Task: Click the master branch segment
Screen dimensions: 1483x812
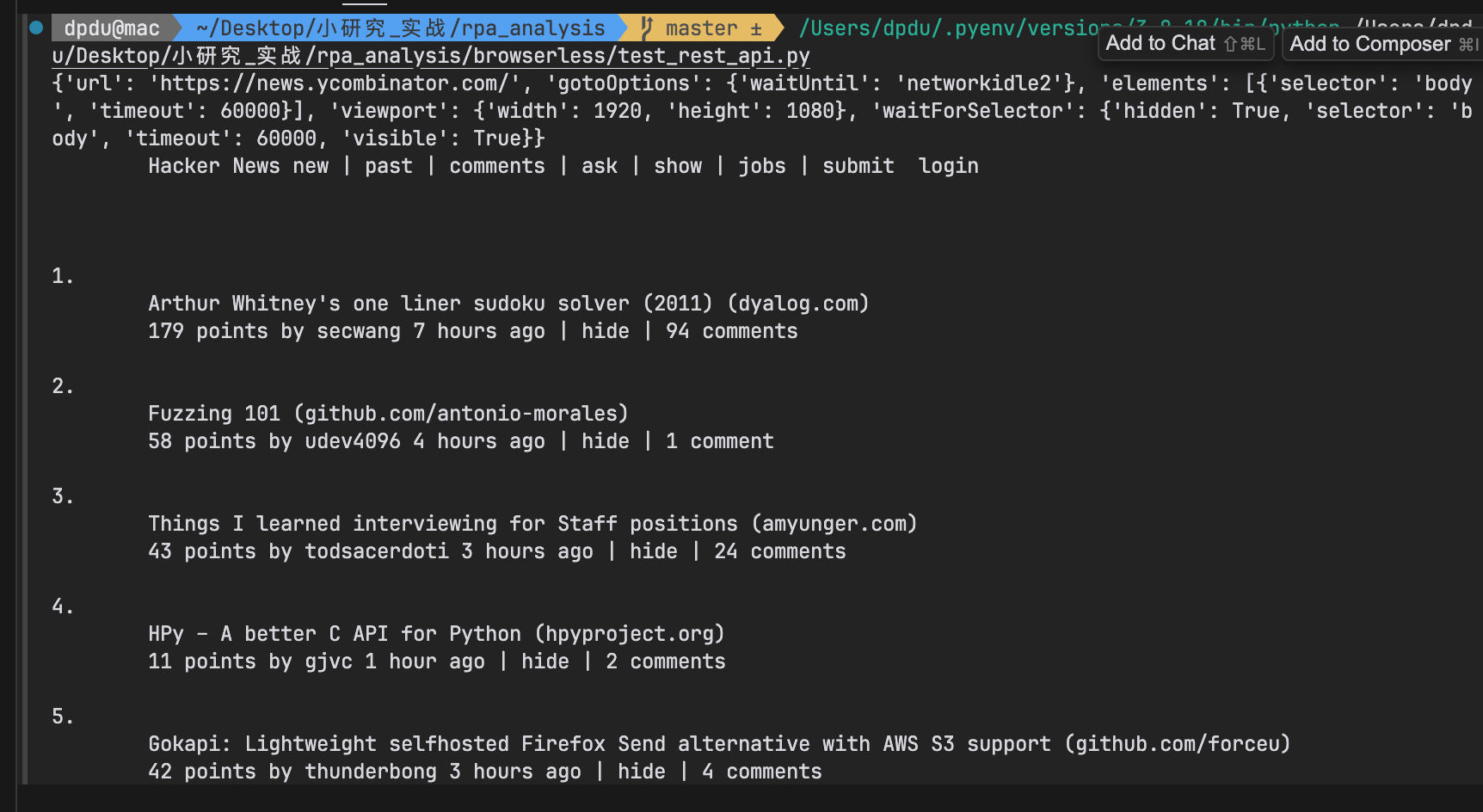Action: [x=702, y=28]
